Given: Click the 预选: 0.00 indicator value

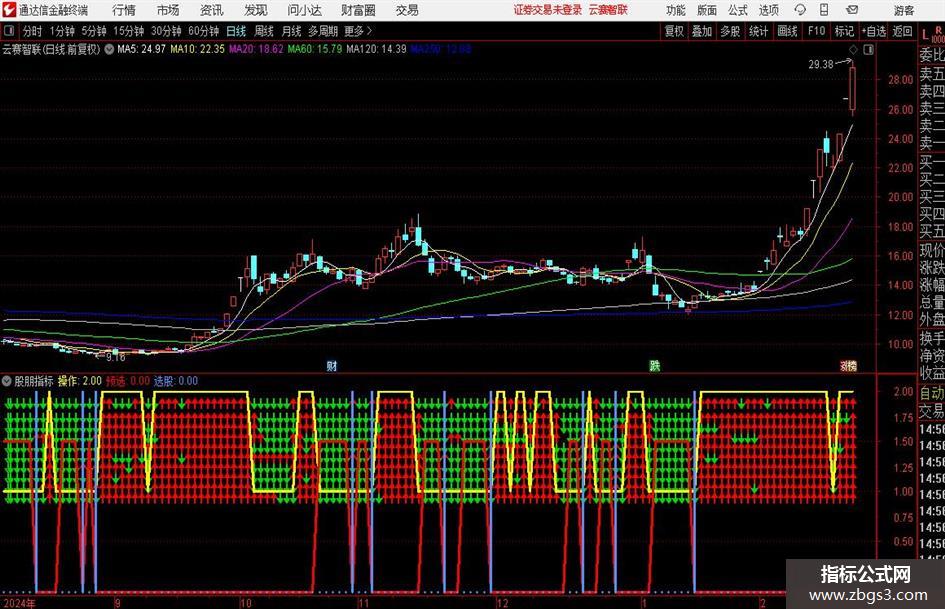Looking at the screenshot, I should click(128, 381).
